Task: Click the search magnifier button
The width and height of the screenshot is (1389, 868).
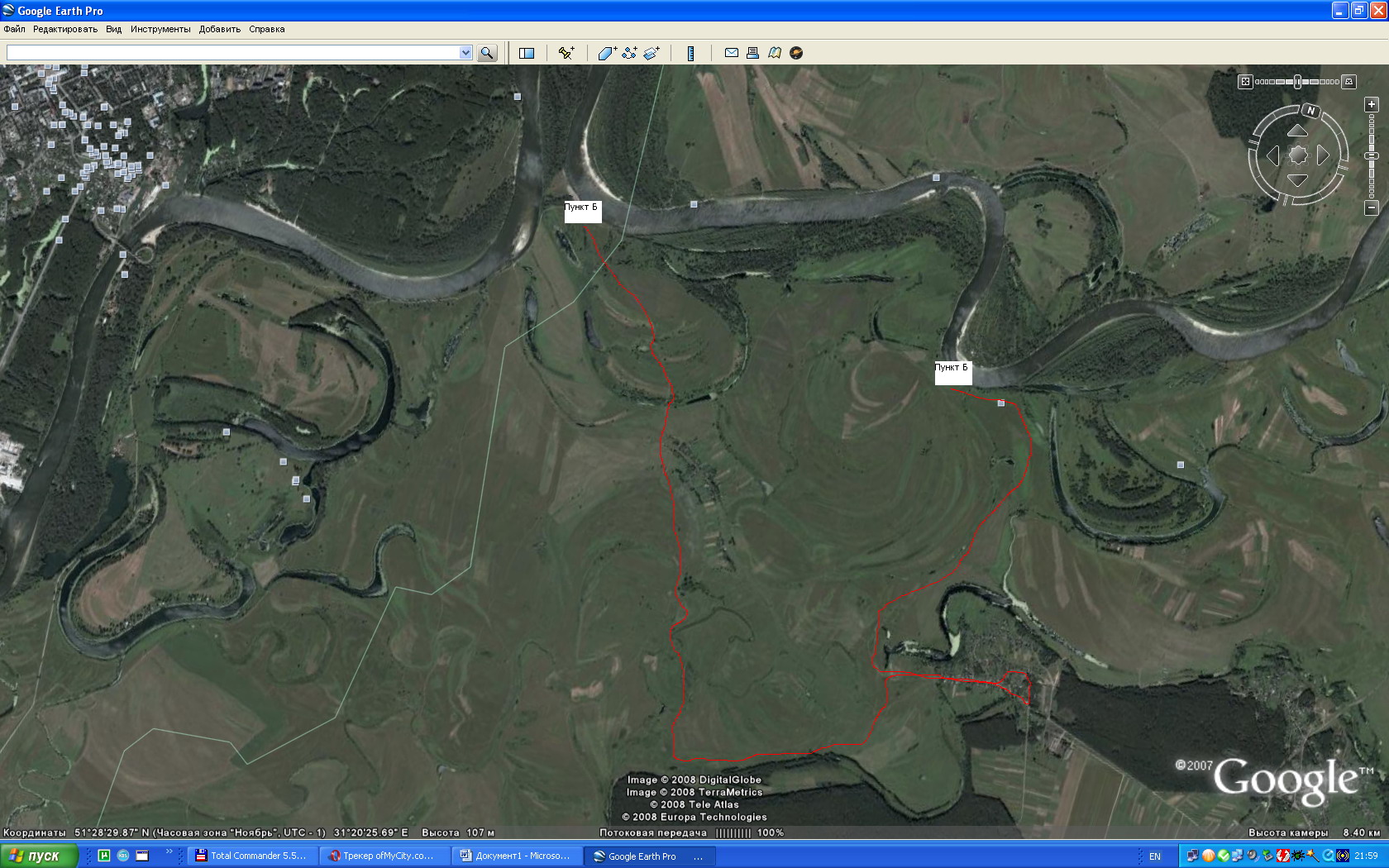Action: pyautogui.click(x=487, y=53)
